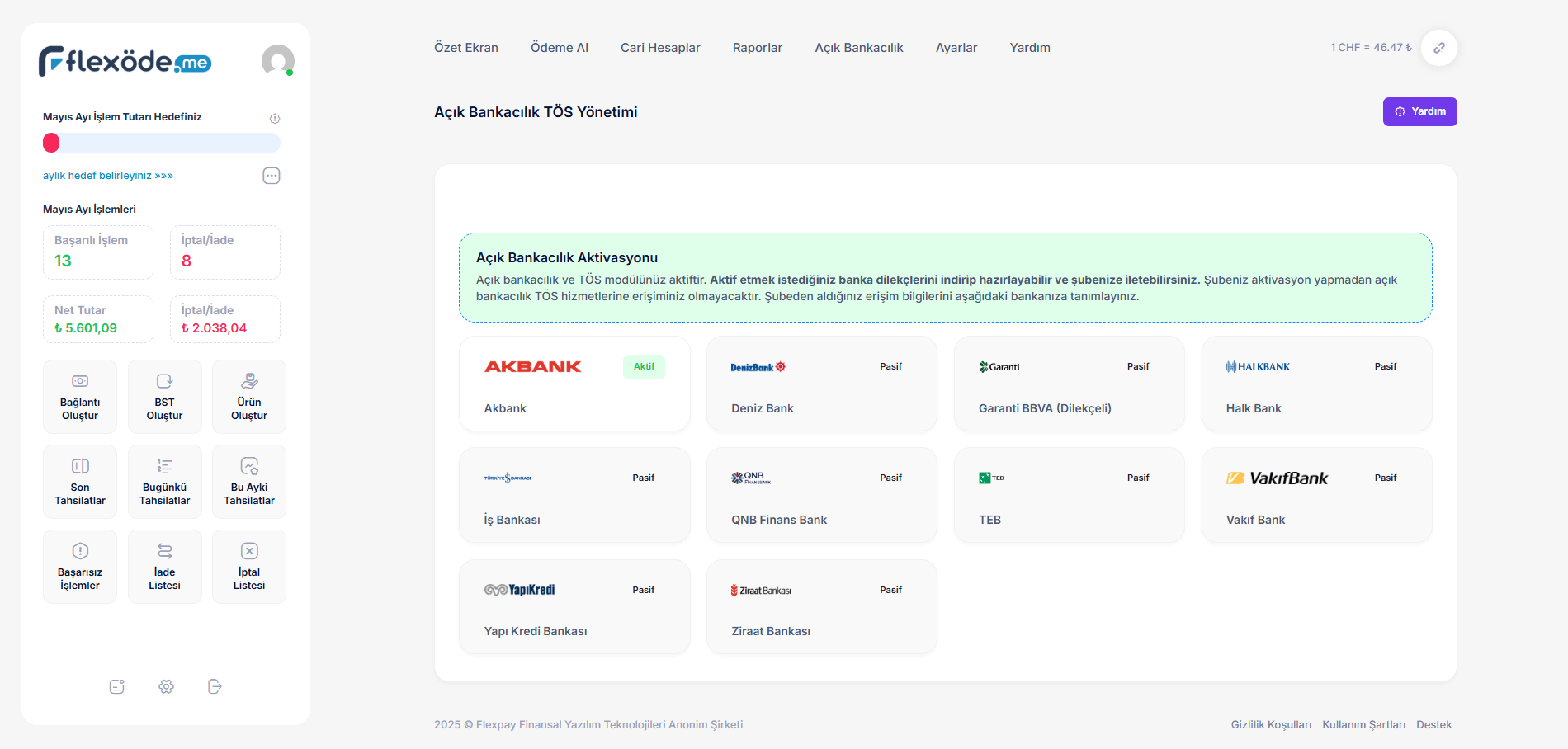This screenshot has width=1568, height=749.
Task: Open Destek footer link
Action: [x=1434, y=725]
